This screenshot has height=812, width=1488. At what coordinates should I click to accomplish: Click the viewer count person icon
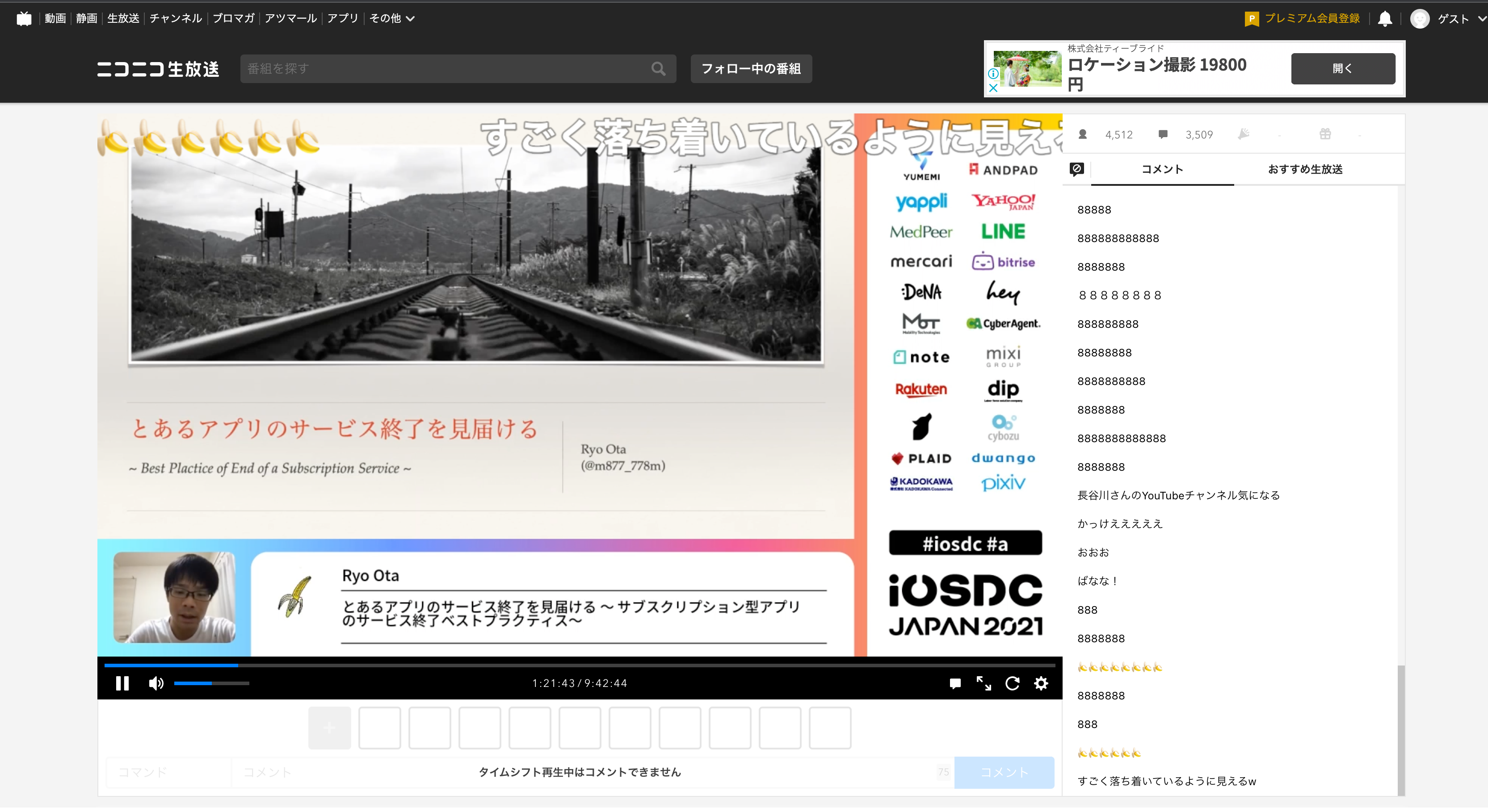pos(1083,134)
